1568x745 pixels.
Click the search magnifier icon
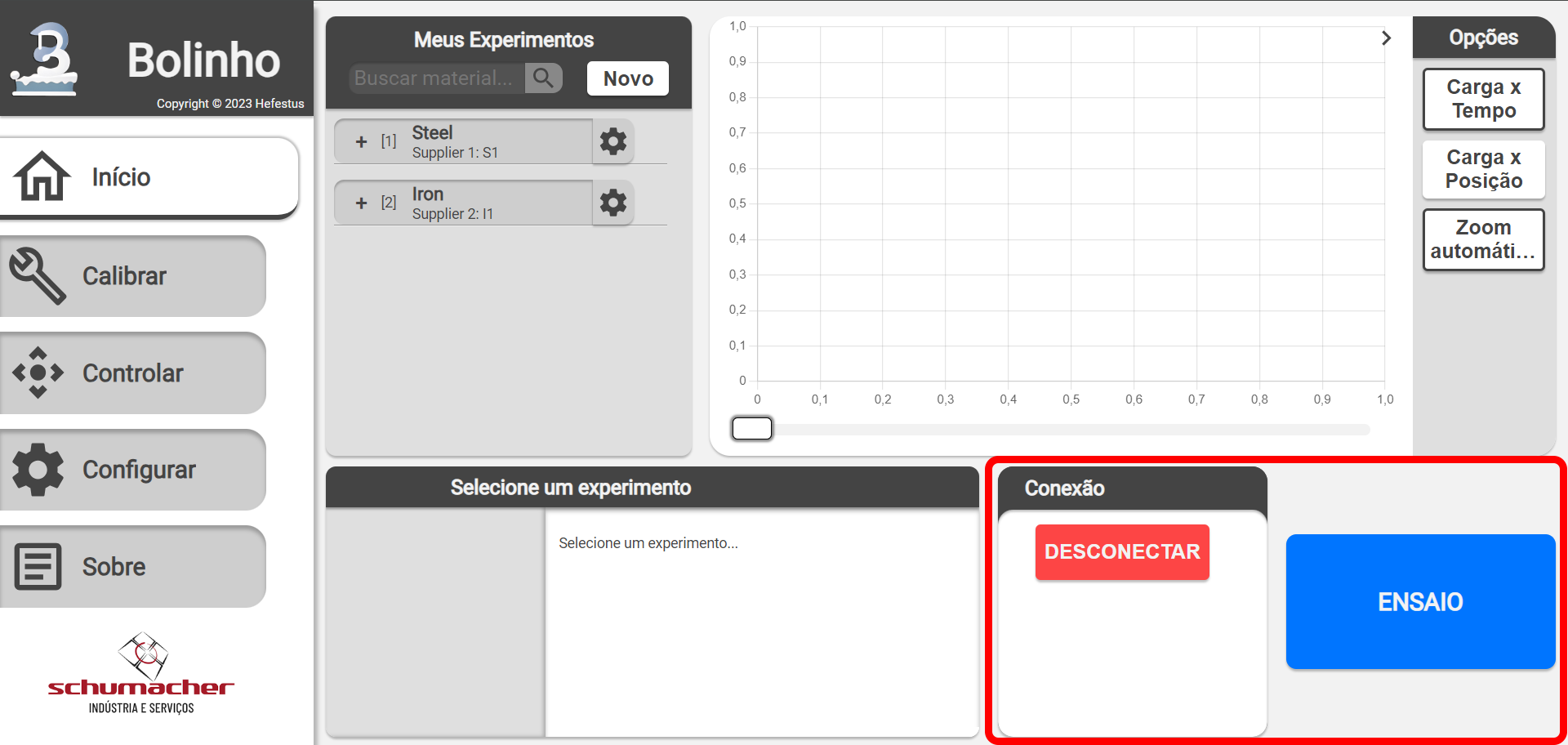tap(543, 78)
